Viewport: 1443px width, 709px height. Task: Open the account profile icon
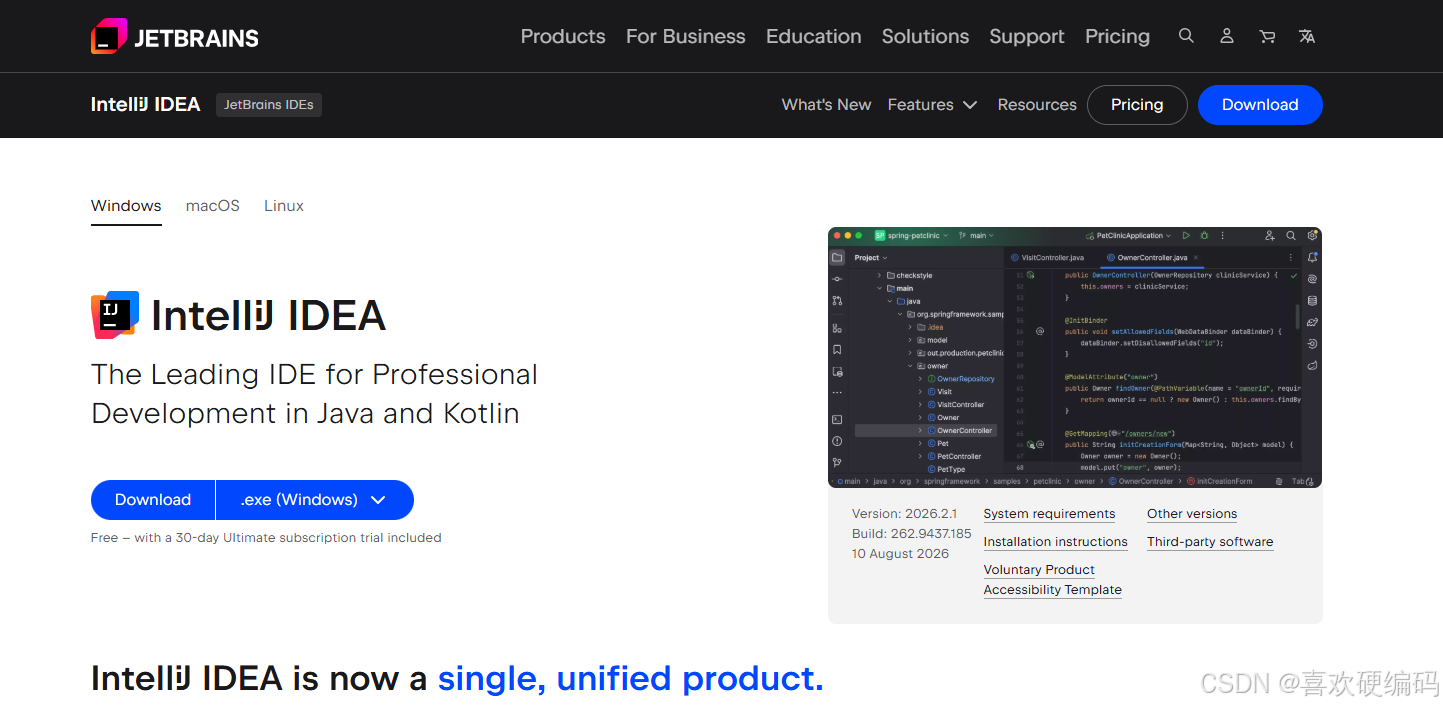pyautogui.click(x=1227, y=36)
